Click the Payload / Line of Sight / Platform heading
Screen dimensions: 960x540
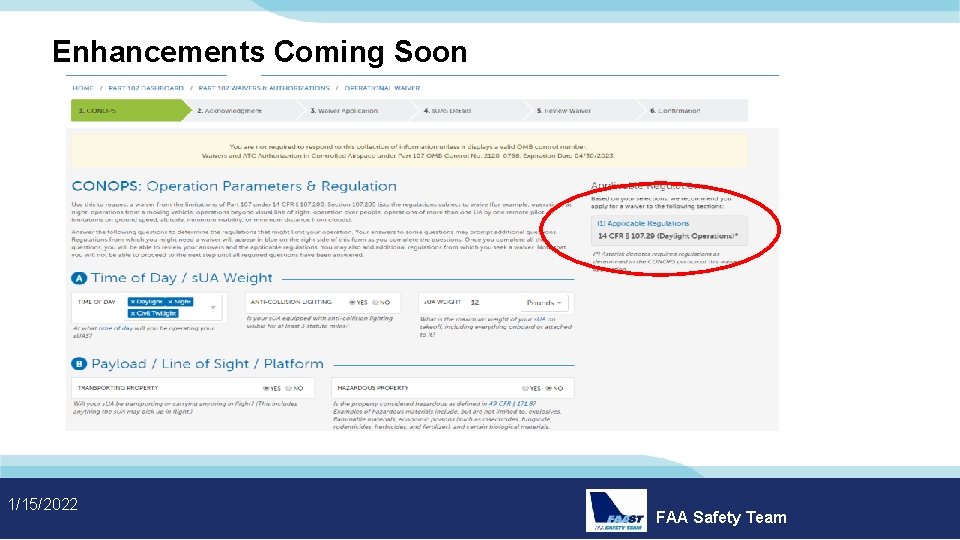[x=207, y=364]
